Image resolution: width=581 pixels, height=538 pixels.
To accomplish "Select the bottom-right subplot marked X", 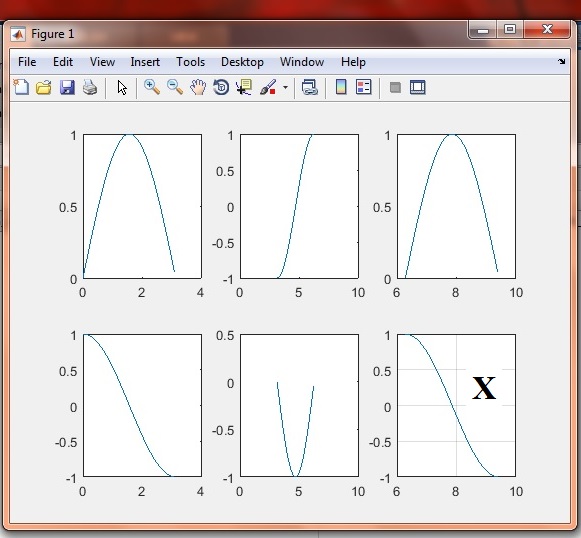I will (x=456, y=405).
